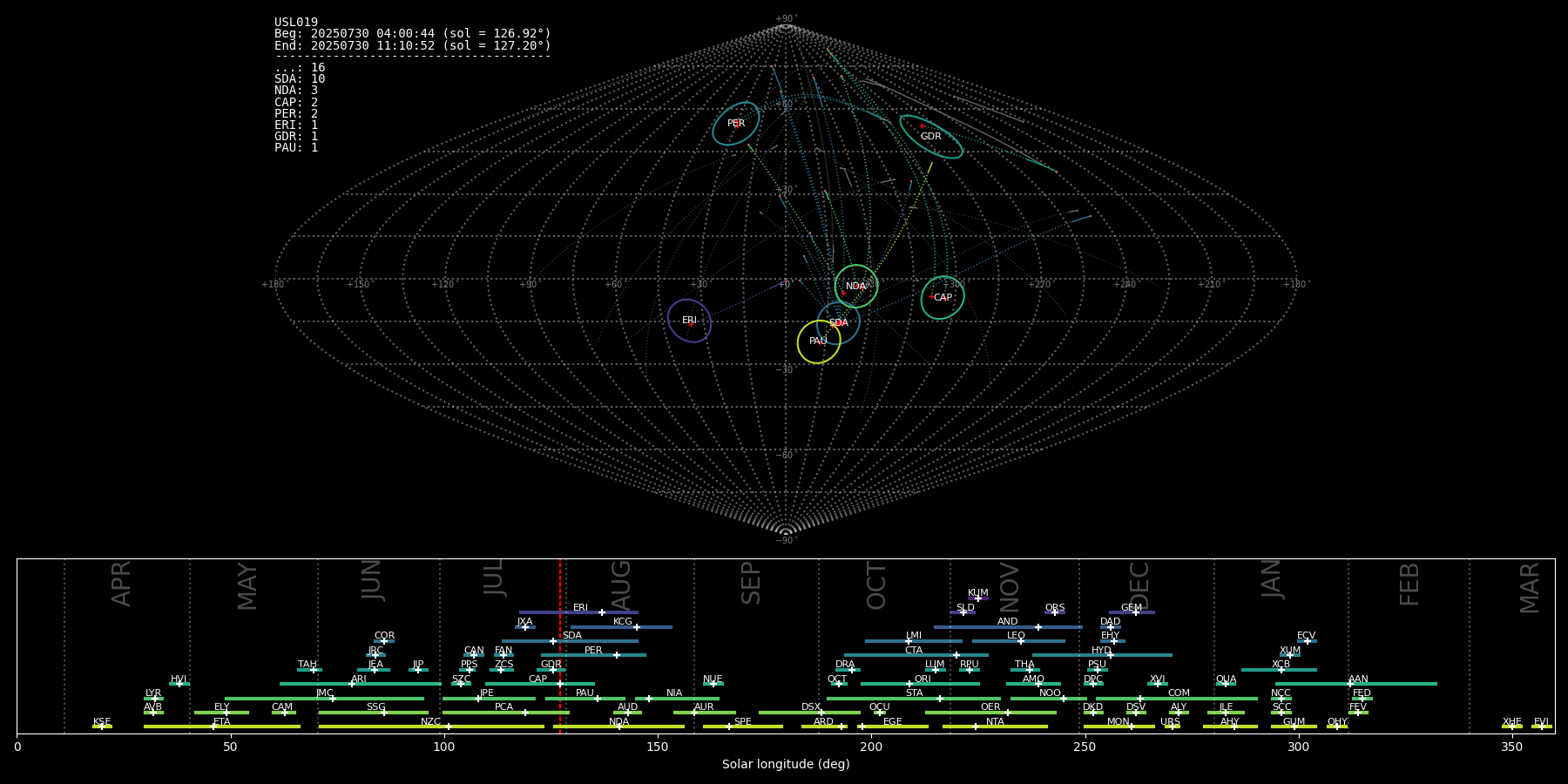Click the KUM shower bar in timeline
The height and width of the screenshot is (784, 1568).
[978, 598]
